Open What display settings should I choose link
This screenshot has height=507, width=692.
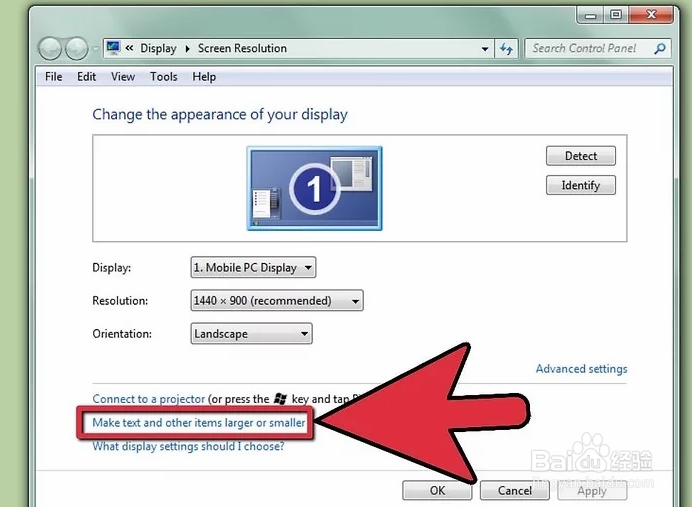point(188,447)
